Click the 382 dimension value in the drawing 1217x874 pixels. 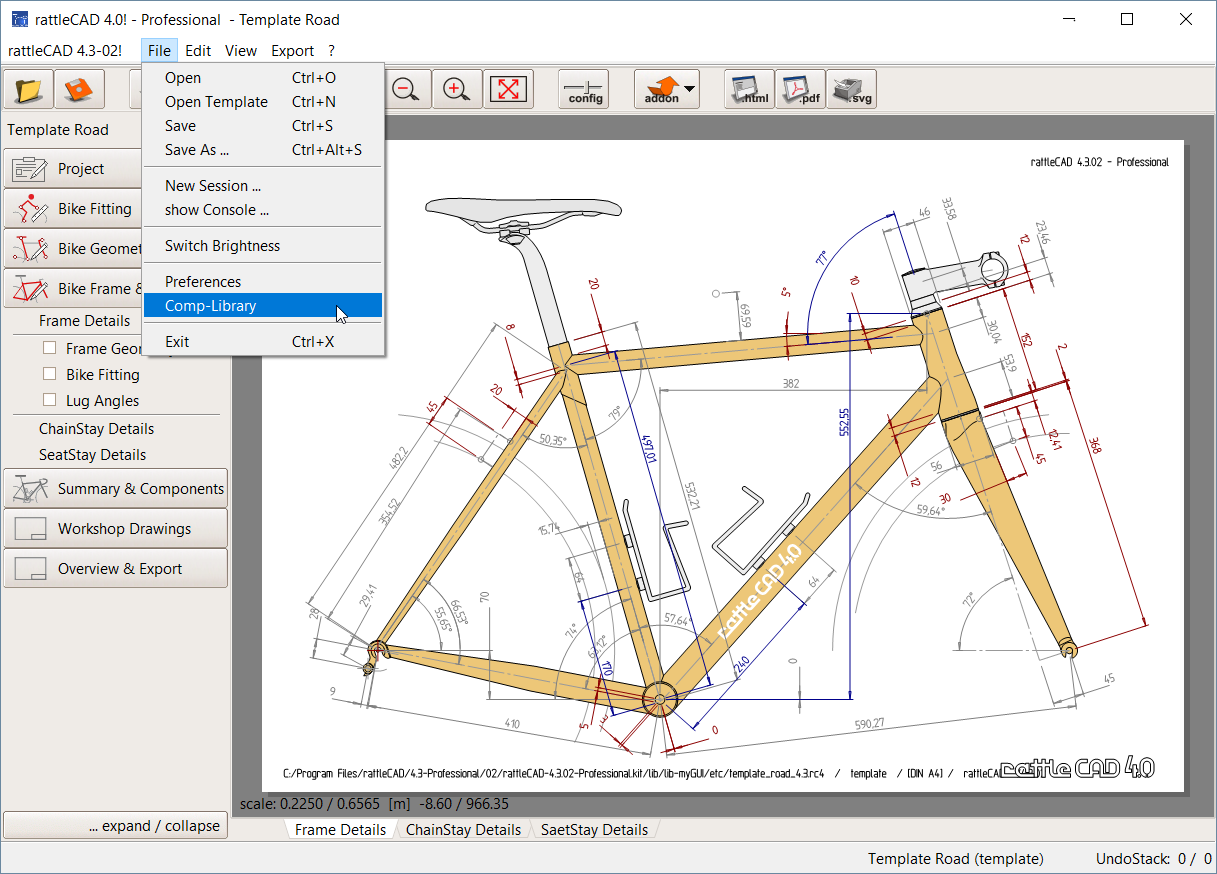(791, 383)
